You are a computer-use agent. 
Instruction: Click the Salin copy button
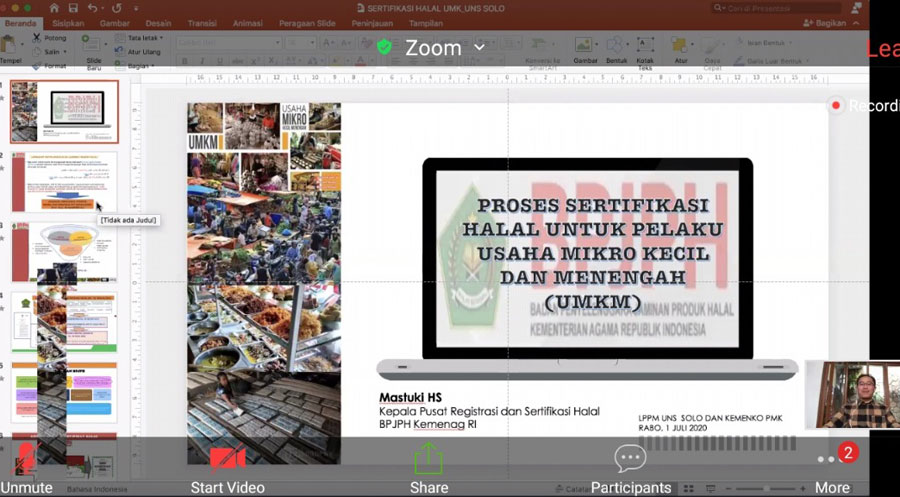[48, 52]
